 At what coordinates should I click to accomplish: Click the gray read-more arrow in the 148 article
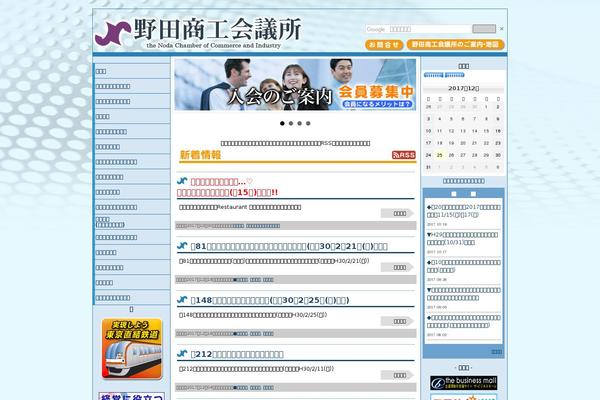point(397,321)
